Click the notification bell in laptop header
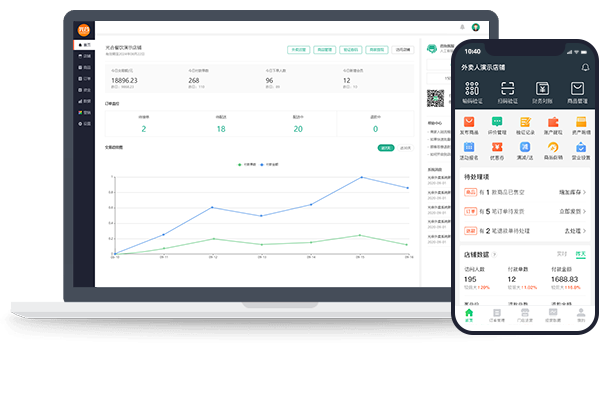The width and height of the screenshot is (600, 400). click(x=462, y=27)
